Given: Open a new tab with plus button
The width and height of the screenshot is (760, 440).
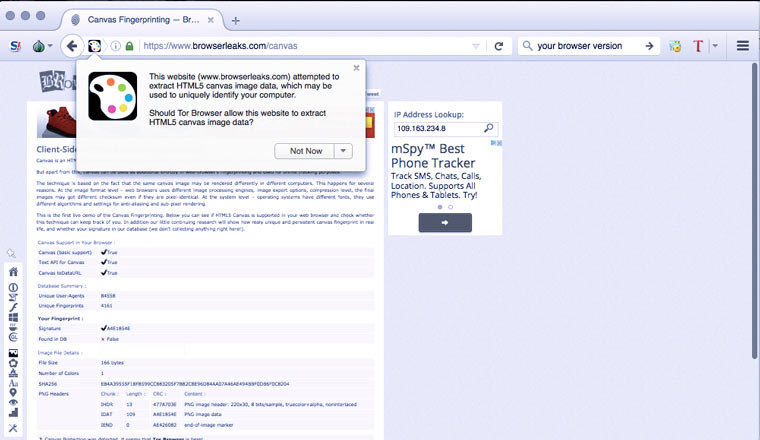Looking at the screenshot, I should [235, 20].
